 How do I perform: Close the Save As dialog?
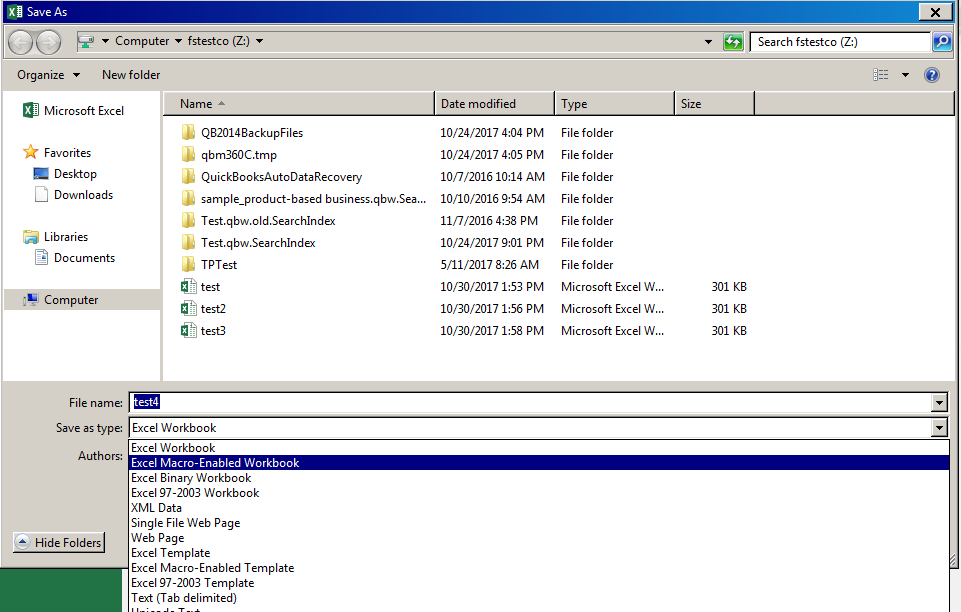click(935, 12)
